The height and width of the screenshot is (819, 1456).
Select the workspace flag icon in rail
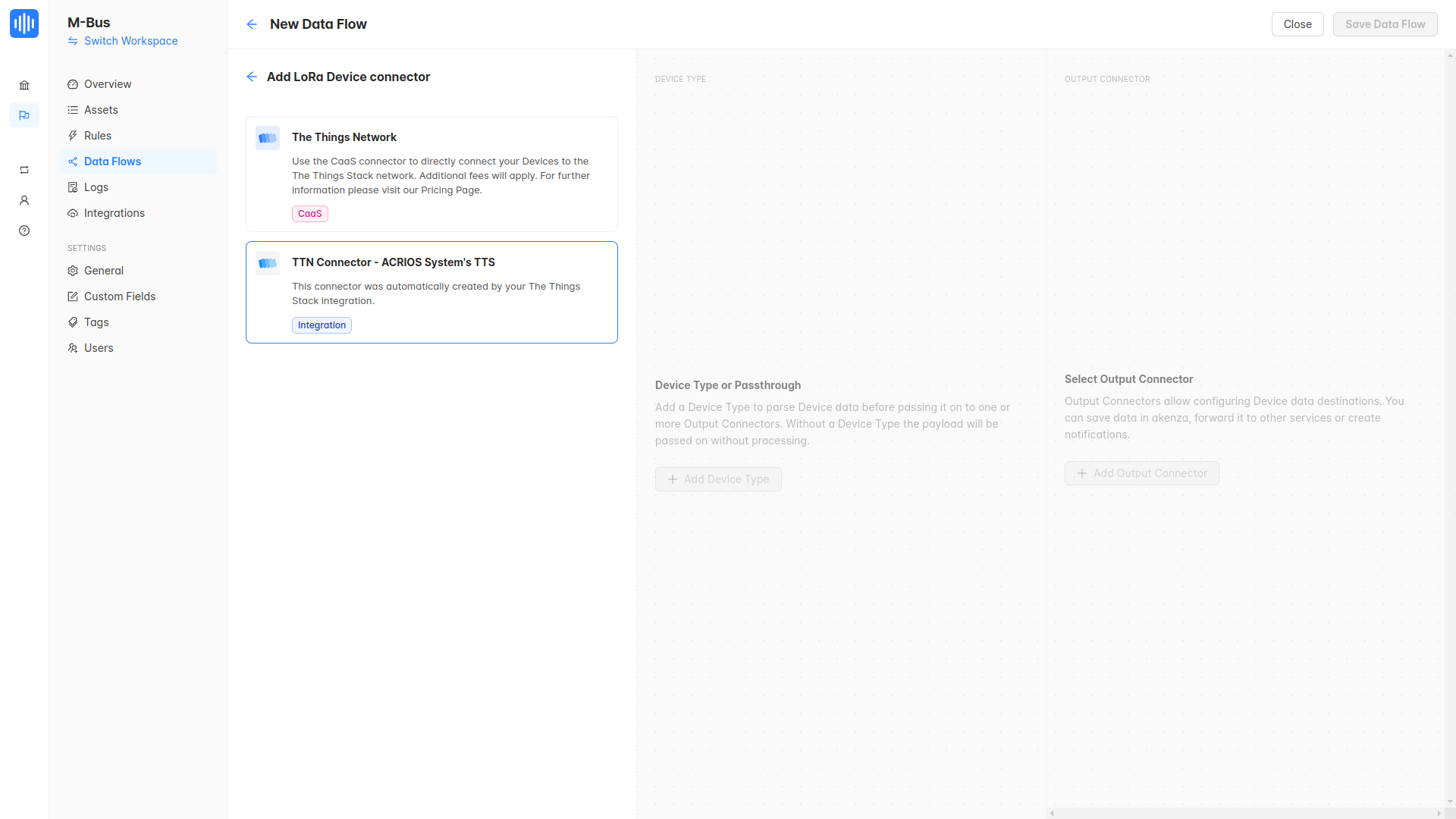pos(24,115)
